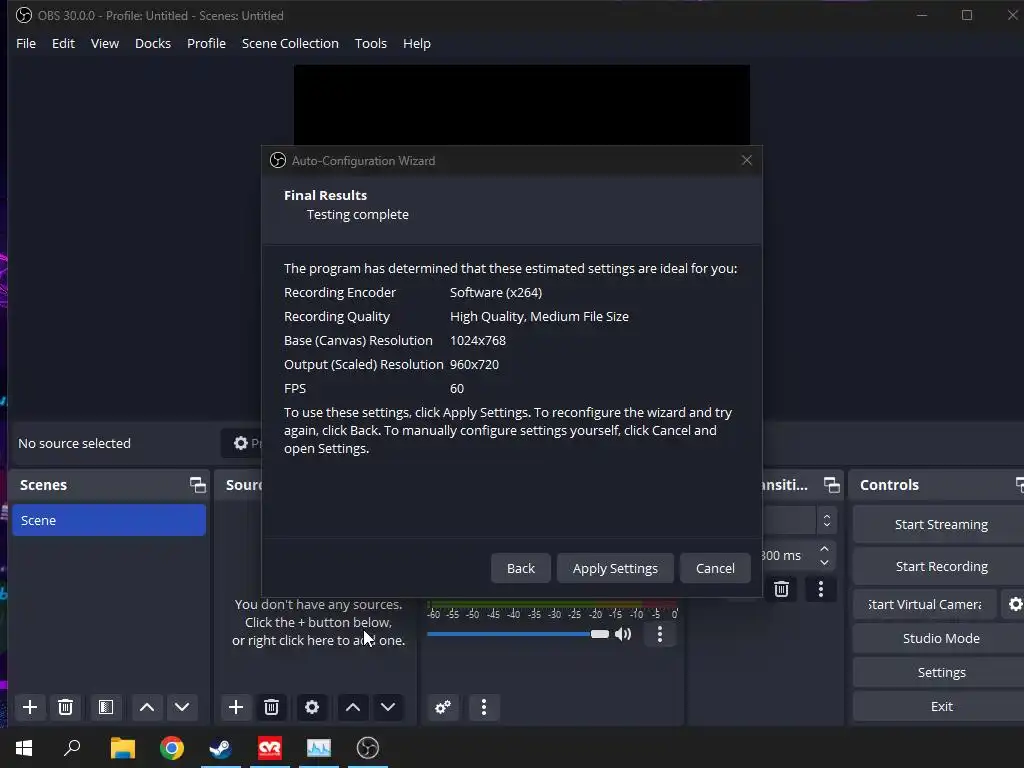Click Back in the wizard
The width and height of the screenshot is (1024, 768).
point(520,568)
